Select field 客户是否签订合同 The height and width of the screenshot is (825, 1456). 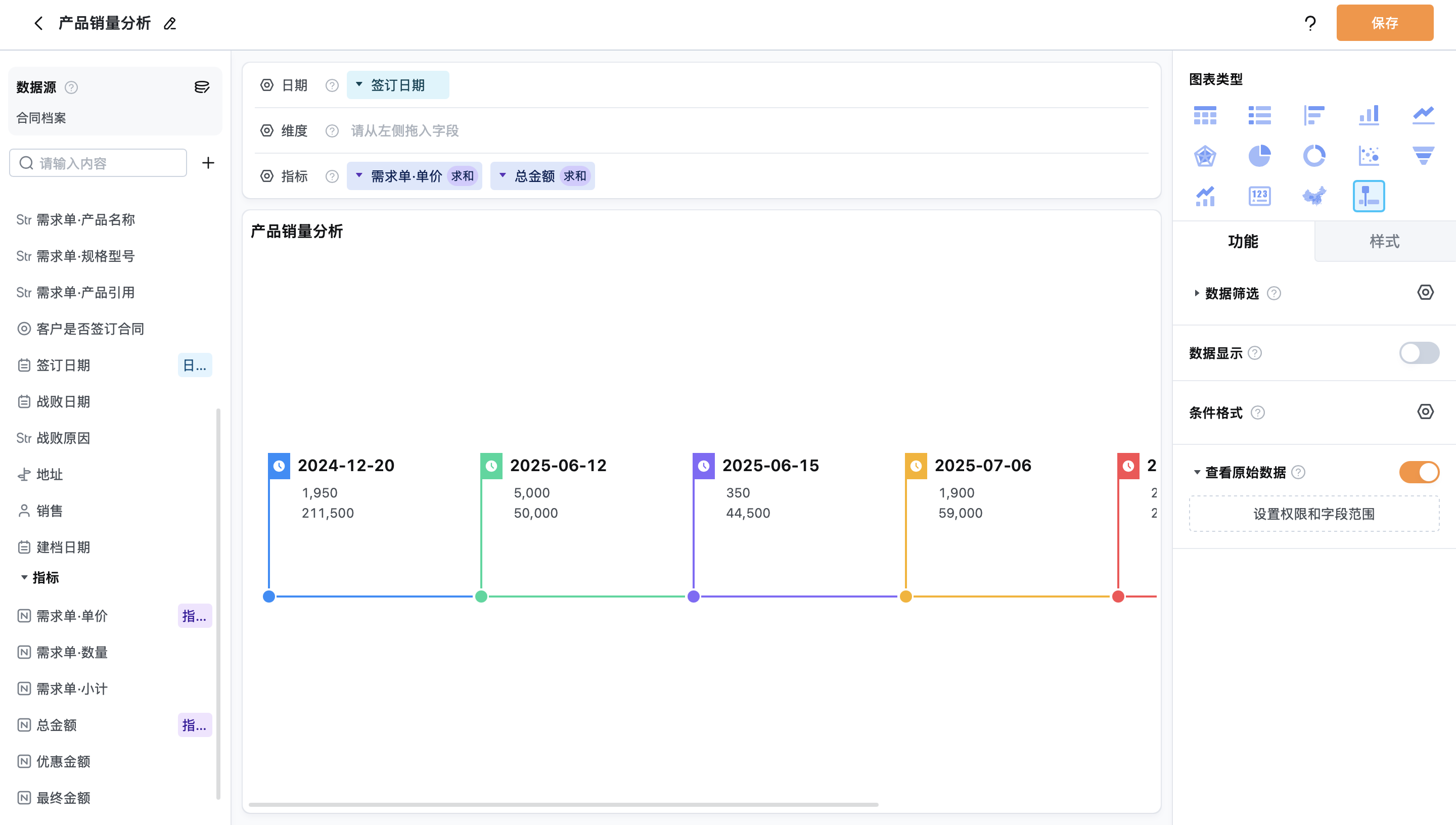click(90, 329)
